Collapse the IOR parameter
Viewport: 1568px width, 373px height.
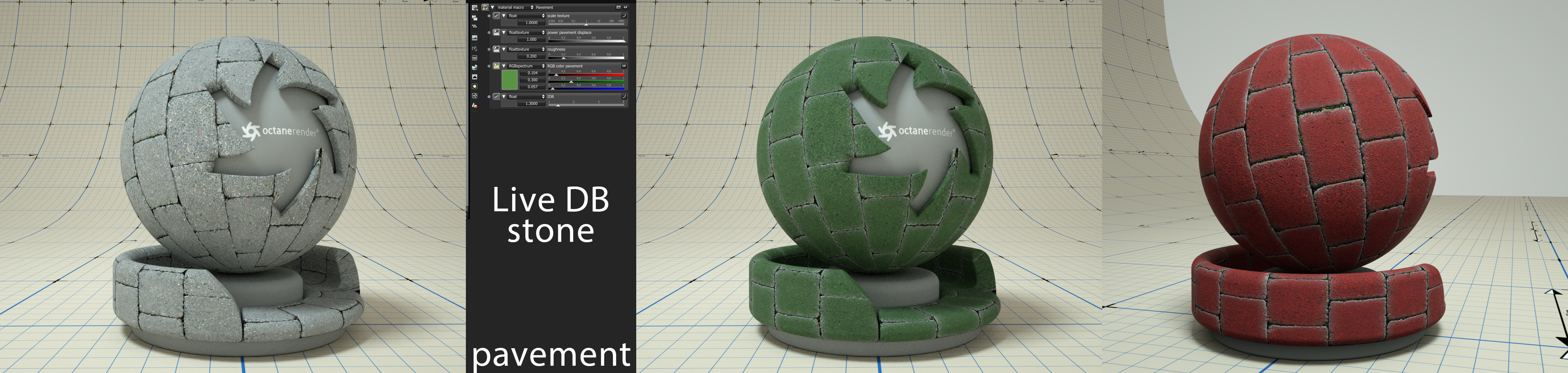(x=504, y=96)
